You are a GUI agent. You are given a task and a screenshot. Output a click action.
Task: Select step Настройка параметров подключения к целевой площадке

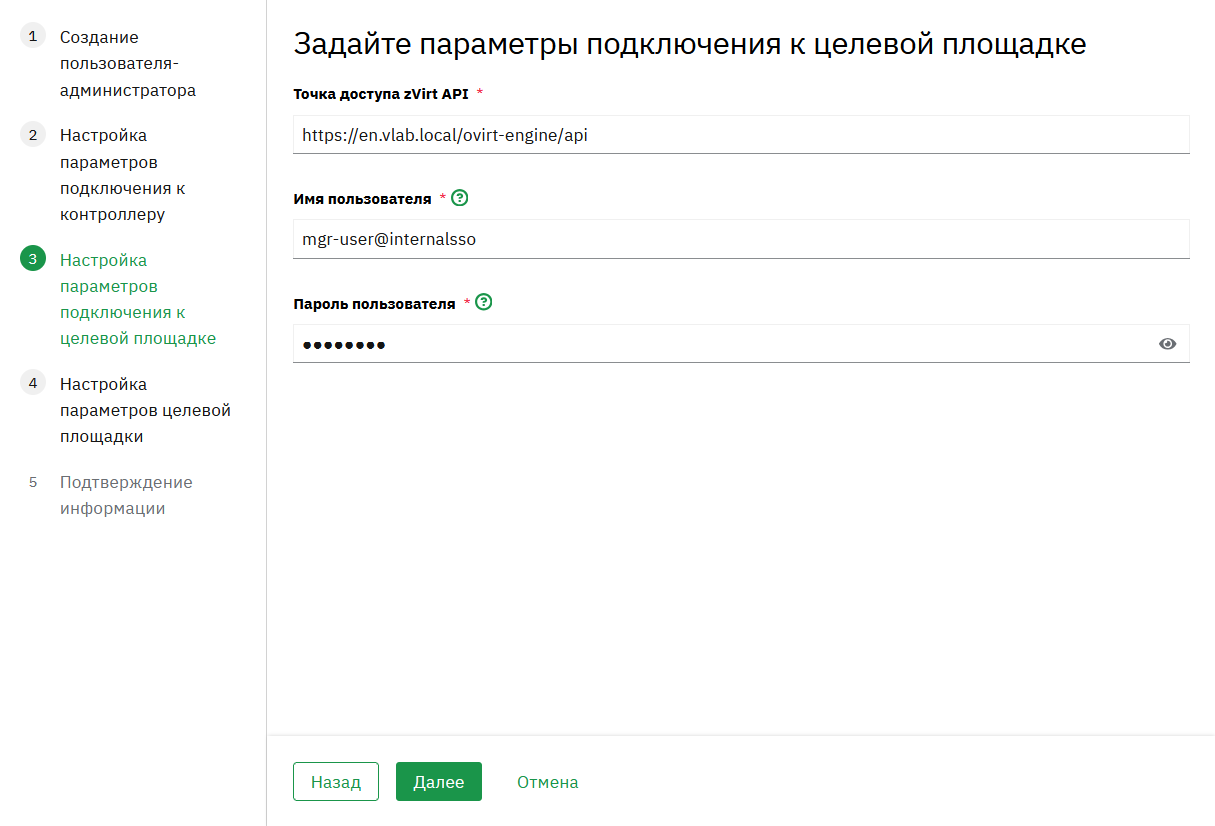138,299
